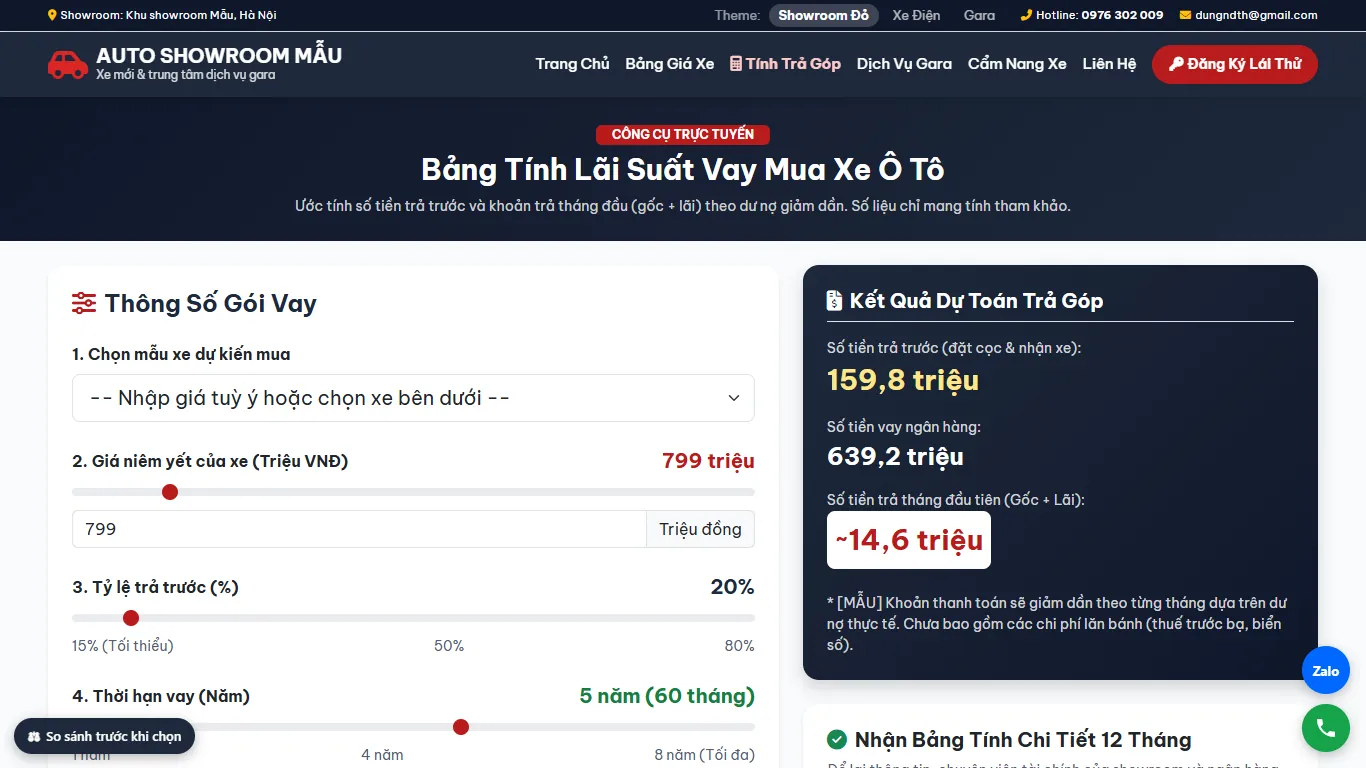Open the car model selection dropdown
This screenshot has height=768, width=1366.
[413, 398]
